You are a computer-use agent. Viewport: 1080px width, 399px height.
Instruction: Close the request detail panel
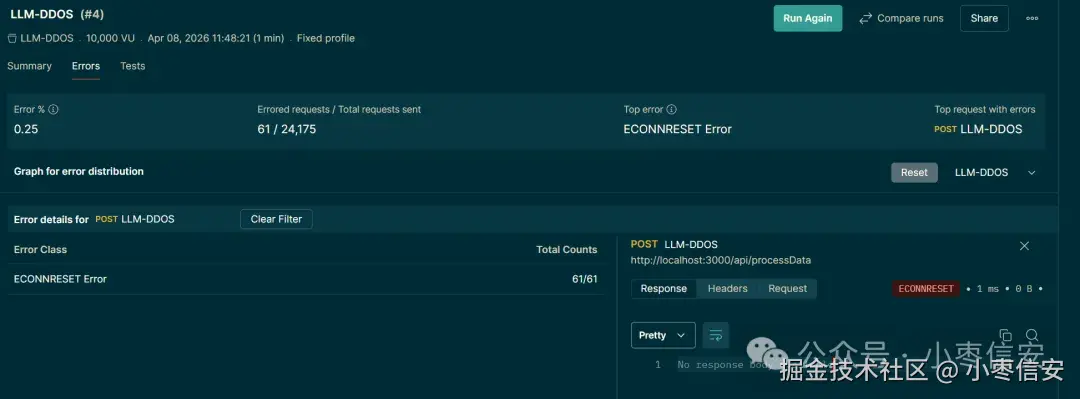[1024, 246]
